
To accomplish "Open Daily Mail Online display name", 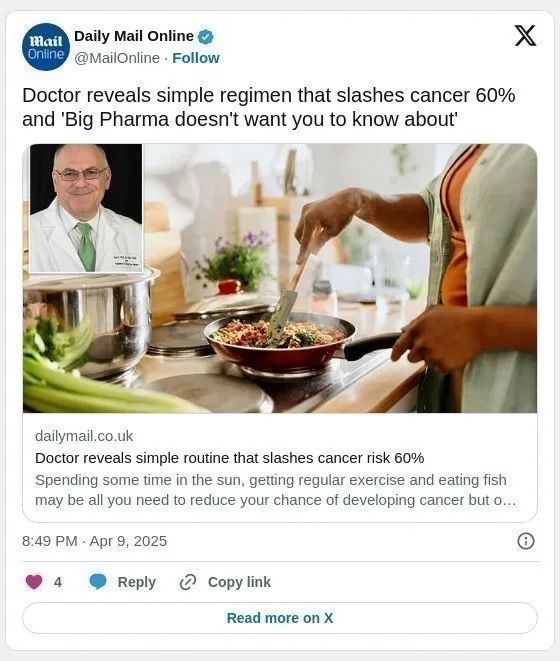I will pos(134,36).
